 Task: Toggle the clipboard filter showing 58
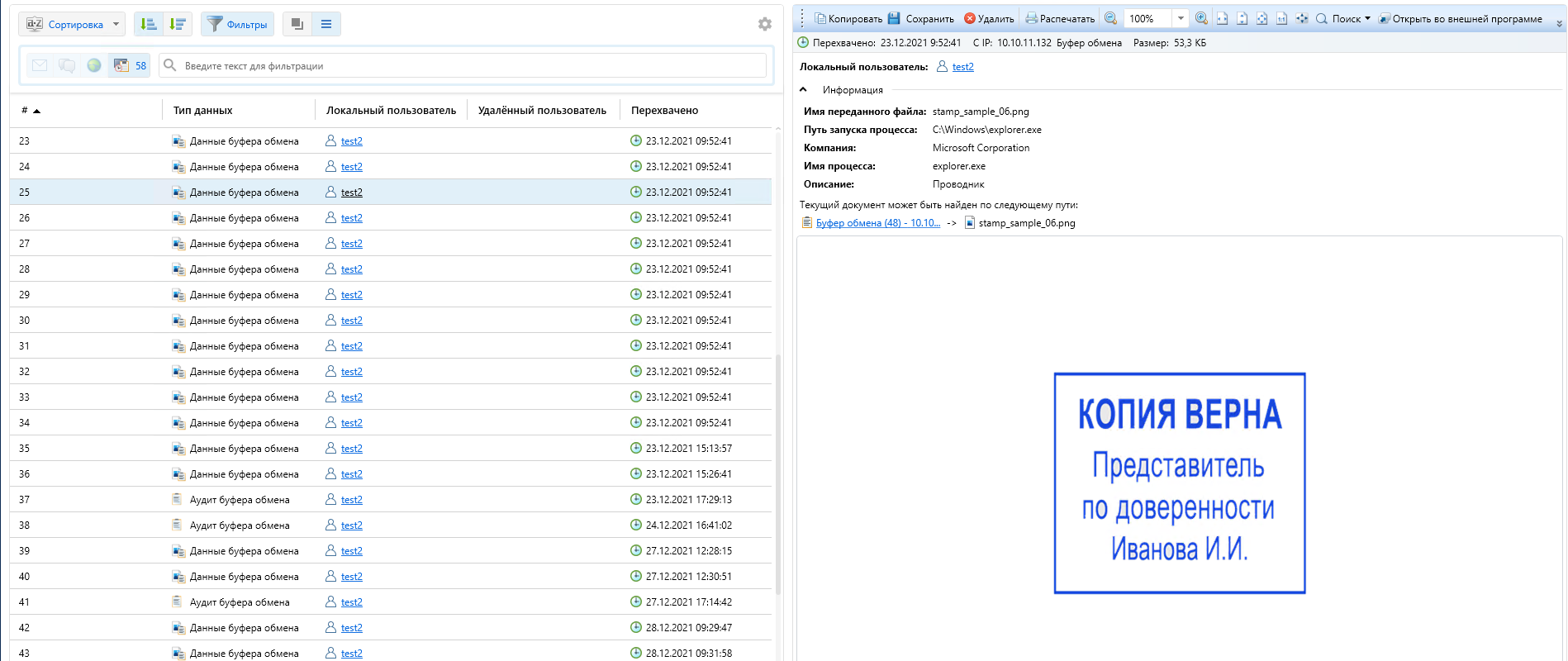[x=130, y=65]
